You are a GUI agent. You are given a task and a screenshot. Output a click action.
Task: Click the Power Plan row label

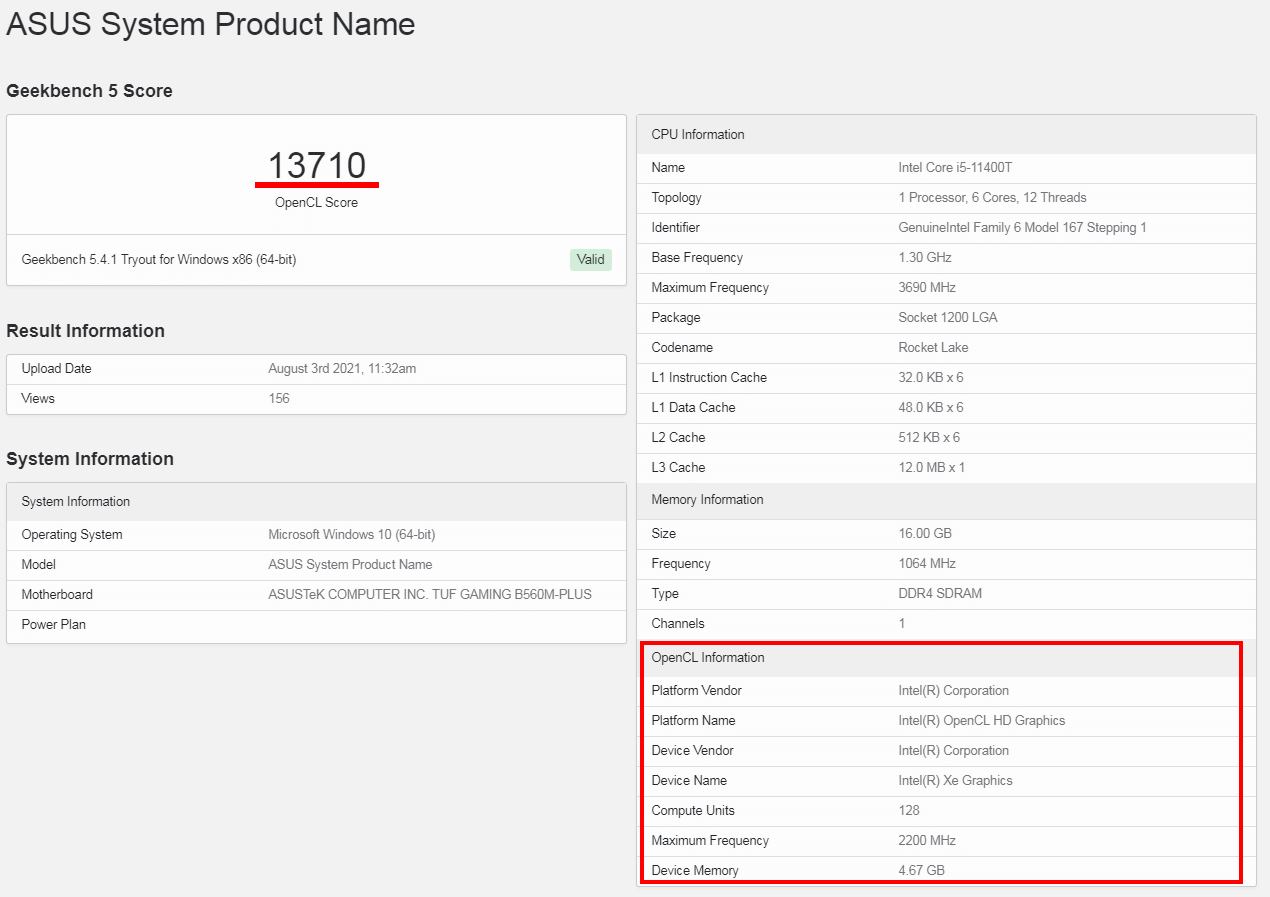53,624
